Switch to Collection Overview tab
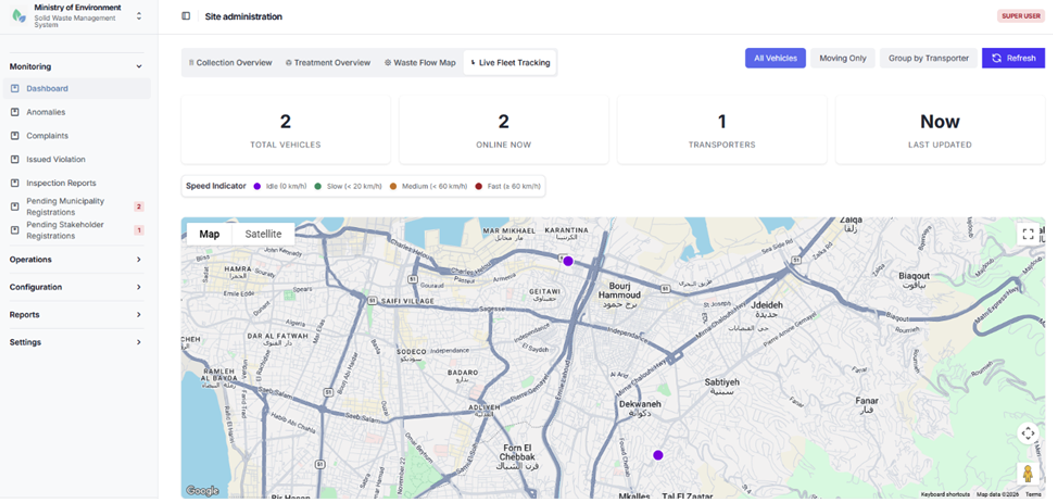Image resolution: width=1053 pixels, height=499 pixels. click(230, 62)
